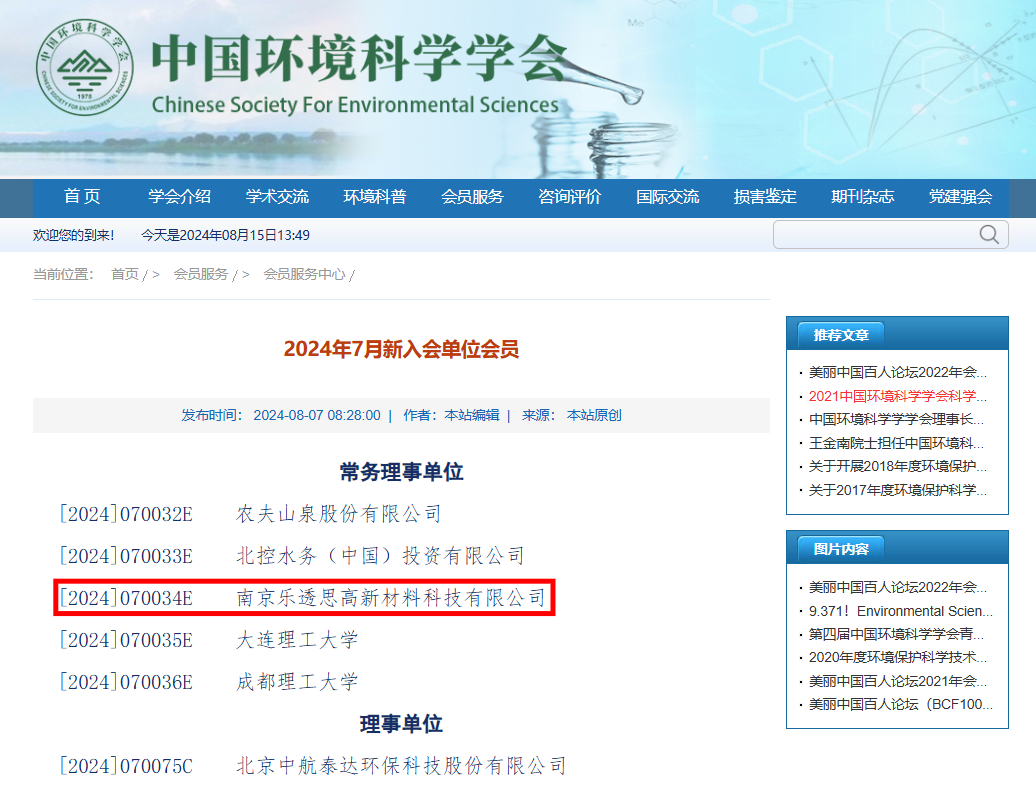Select the 损害鉴定 menu item
Screen dimensions: 1036x785
click(x=765, y=196)
